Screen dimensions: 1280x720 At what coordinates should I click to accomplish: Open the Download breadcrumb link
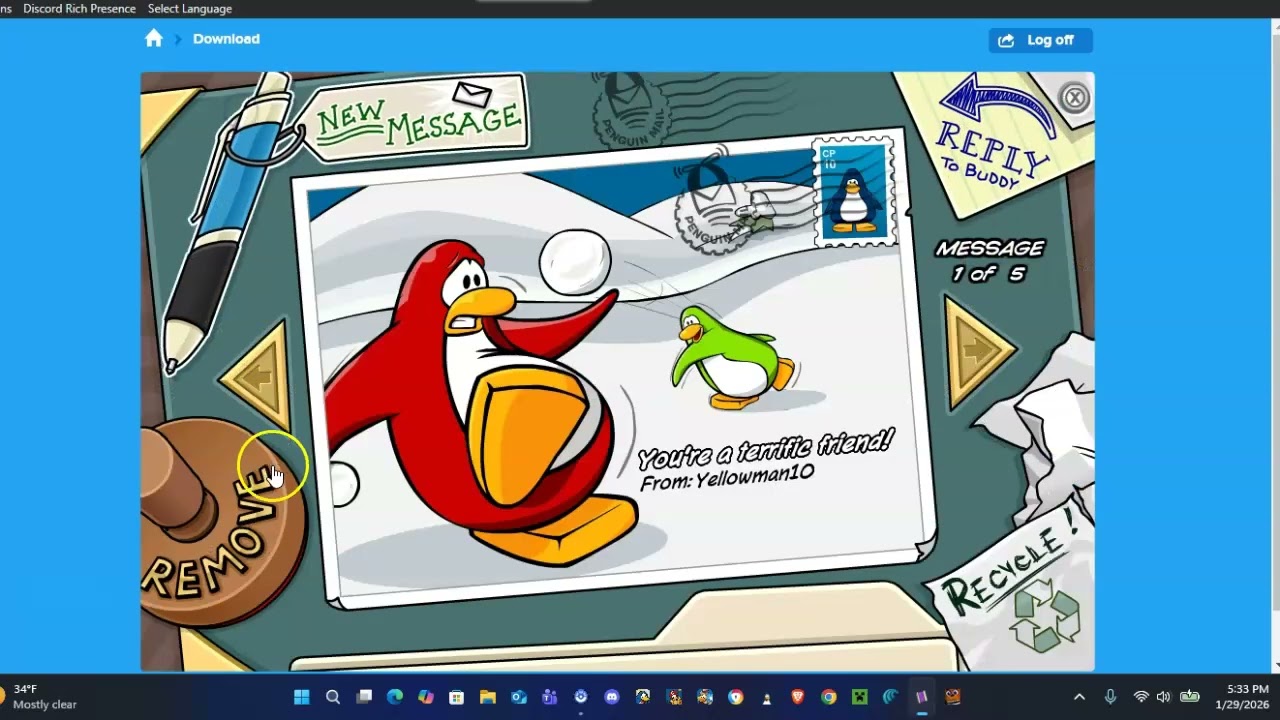click(226, 39)
